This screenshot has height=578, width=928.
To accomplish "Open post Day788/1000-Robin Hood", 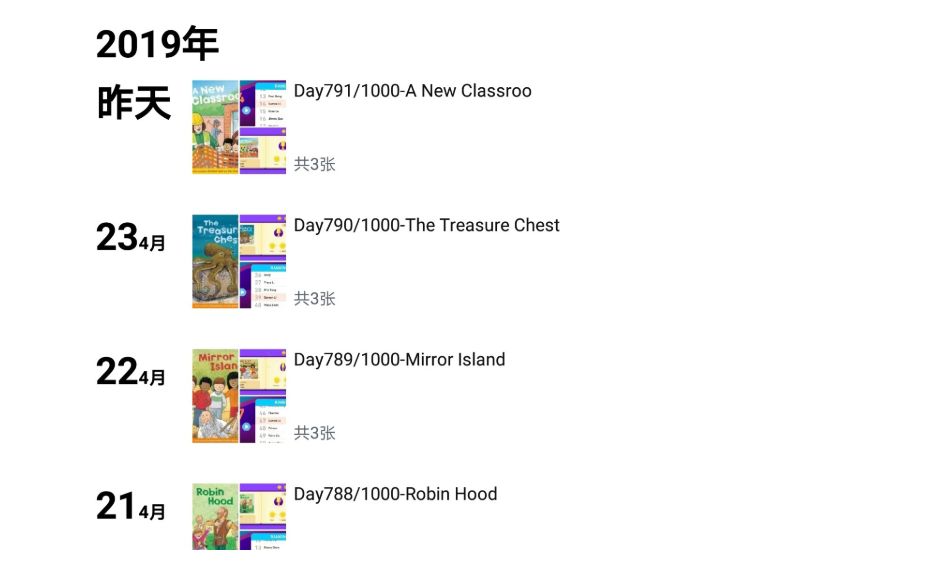I will tap(395, 494).
